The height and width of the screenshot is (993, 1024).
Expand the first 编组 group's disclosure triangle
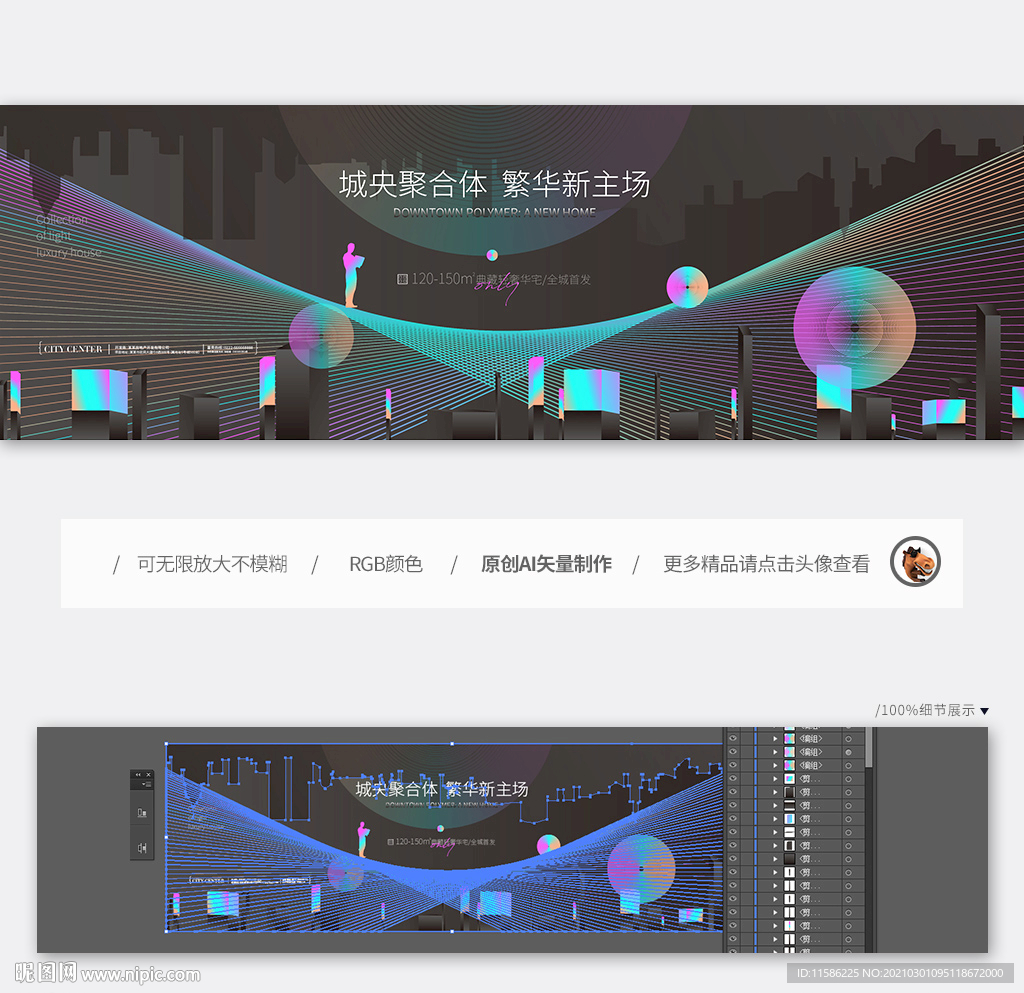(775, 739)
